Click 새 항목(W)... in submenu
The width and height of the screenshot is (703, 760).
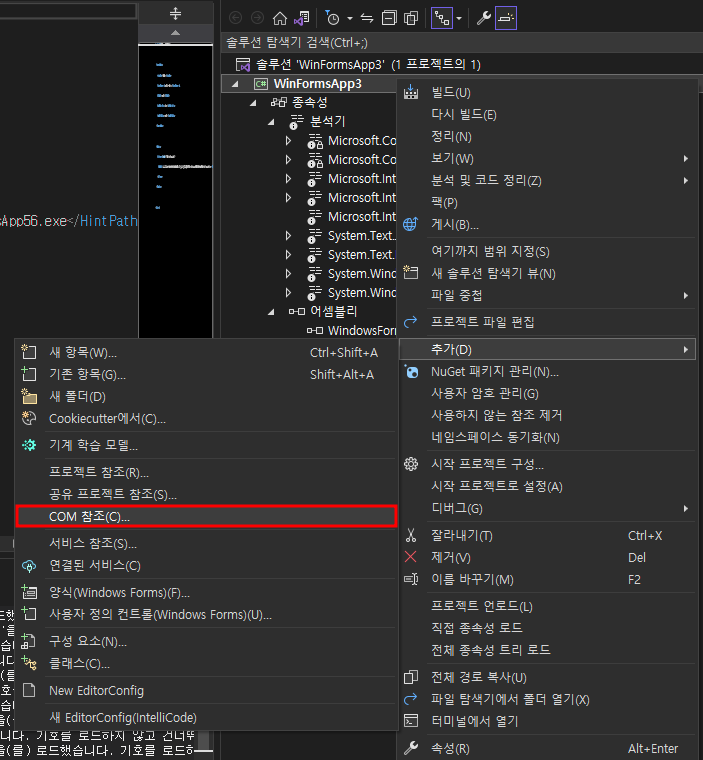point(206,352)
